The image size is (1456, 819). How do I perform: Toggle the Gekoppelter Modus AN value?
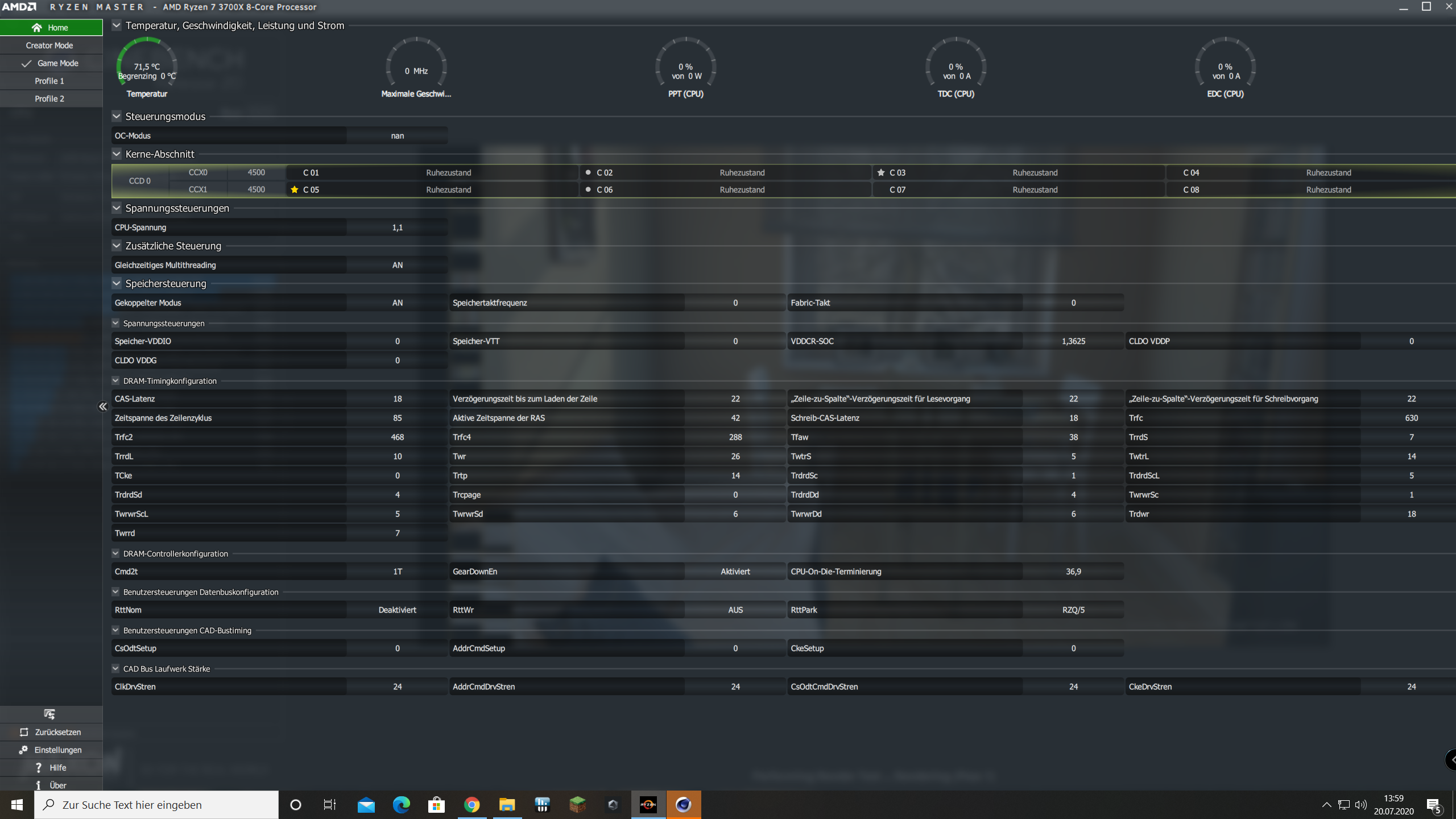397,303
